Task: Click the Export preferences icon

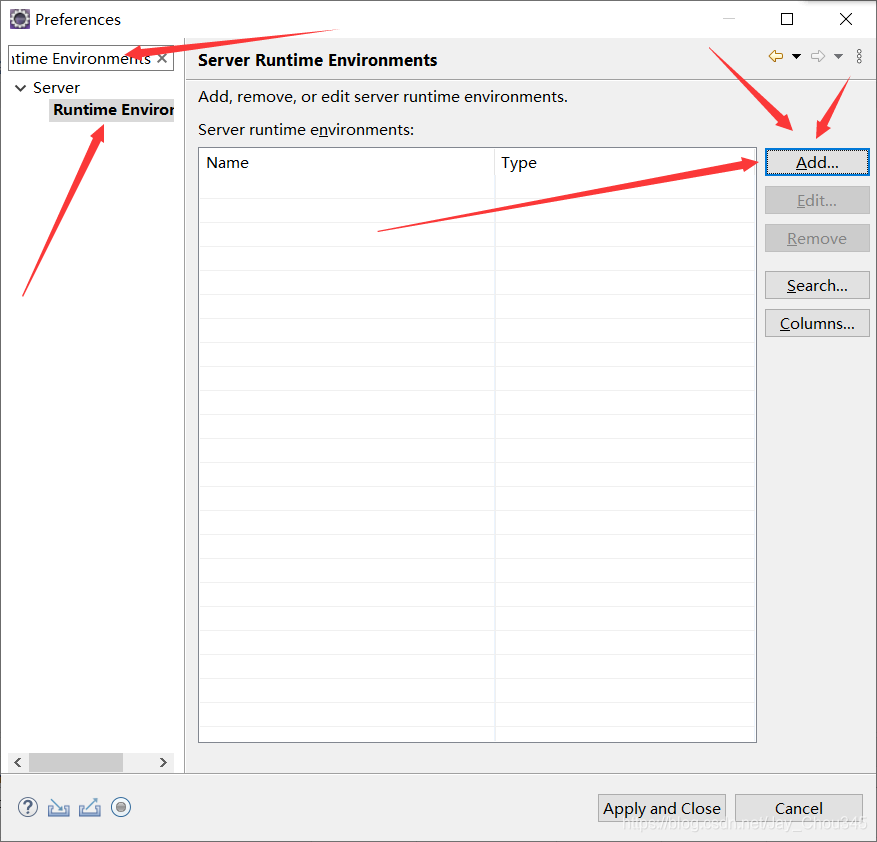Action: pos(89,807)
